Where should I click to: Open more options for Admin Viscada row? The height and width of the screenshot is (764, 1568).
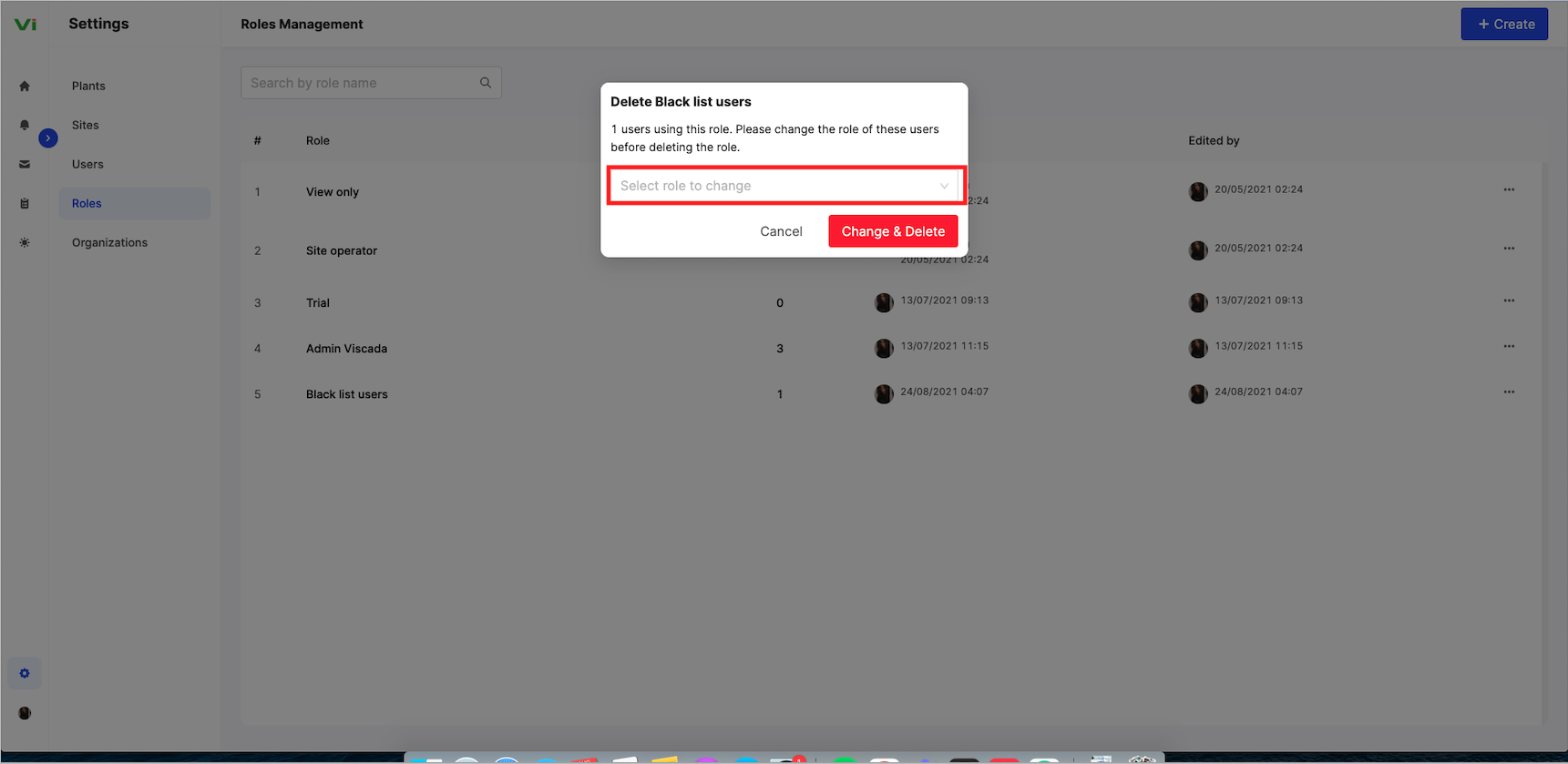point(1509,346)
